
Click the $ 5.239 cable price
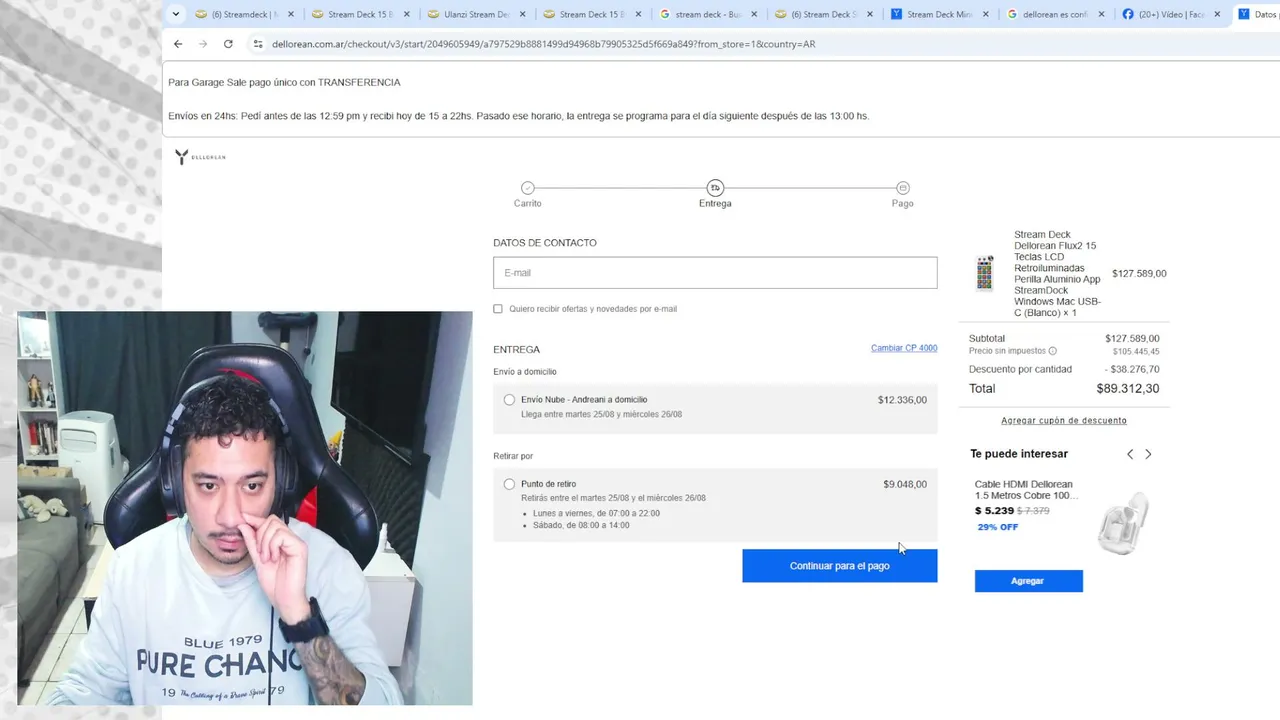[x=994, y=511]
